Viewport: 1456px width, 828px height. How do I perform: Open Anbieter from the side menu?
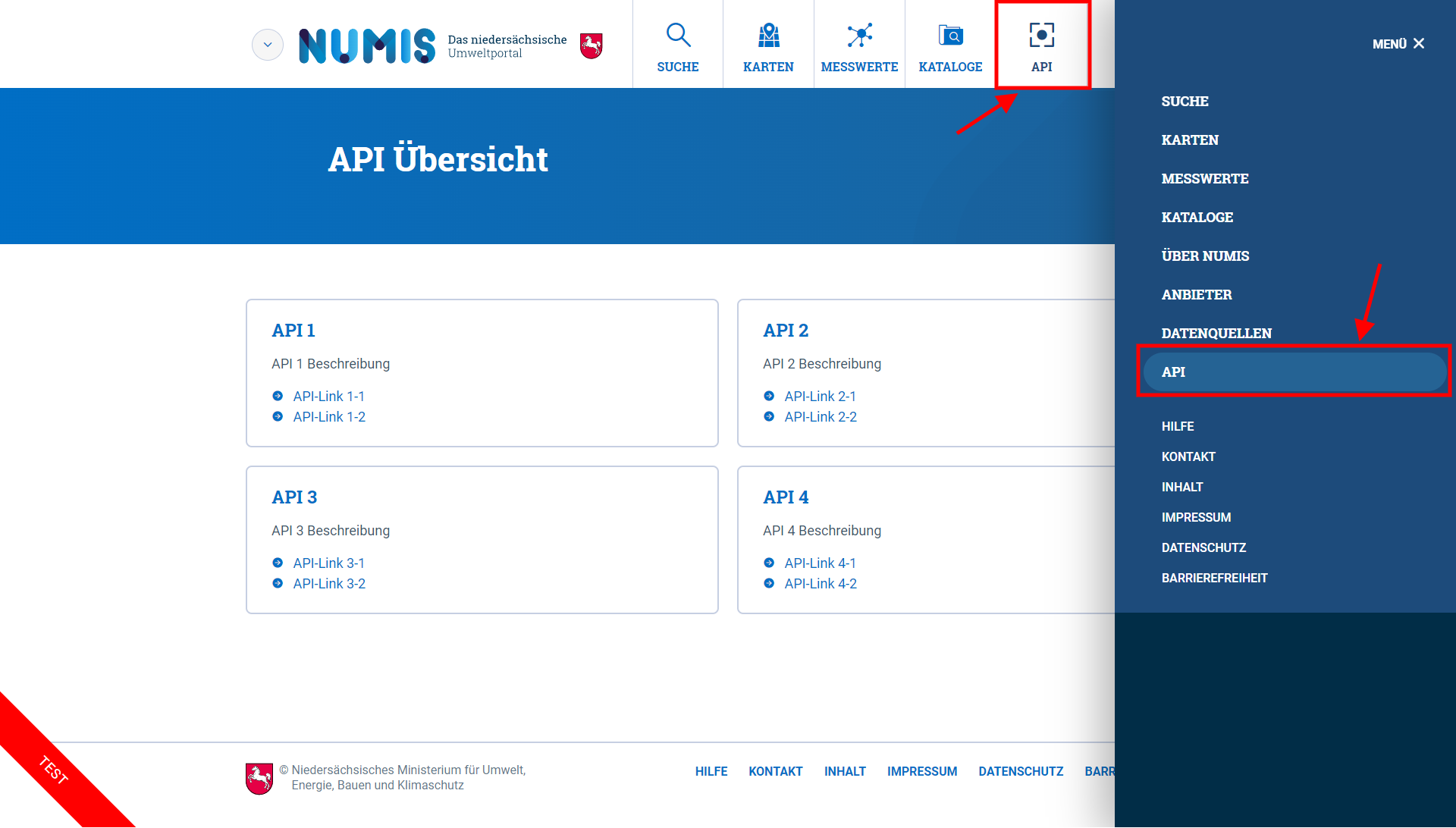click(x=1197, y=294)
